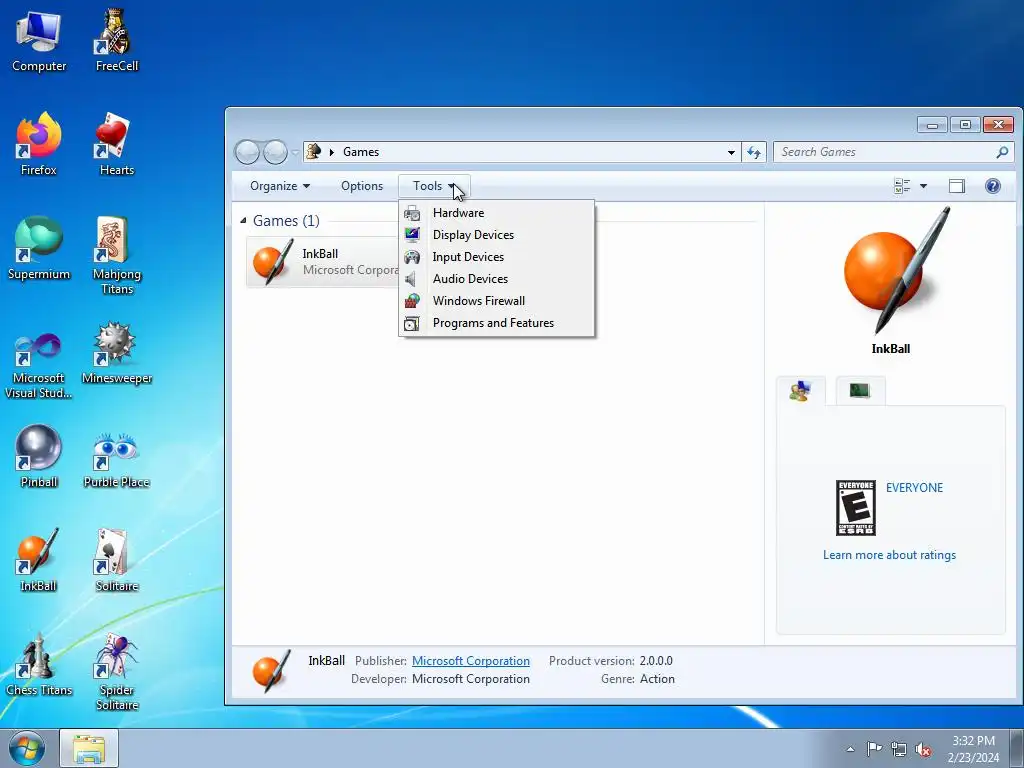Click the Change your view icon

[x=902, y=186]
